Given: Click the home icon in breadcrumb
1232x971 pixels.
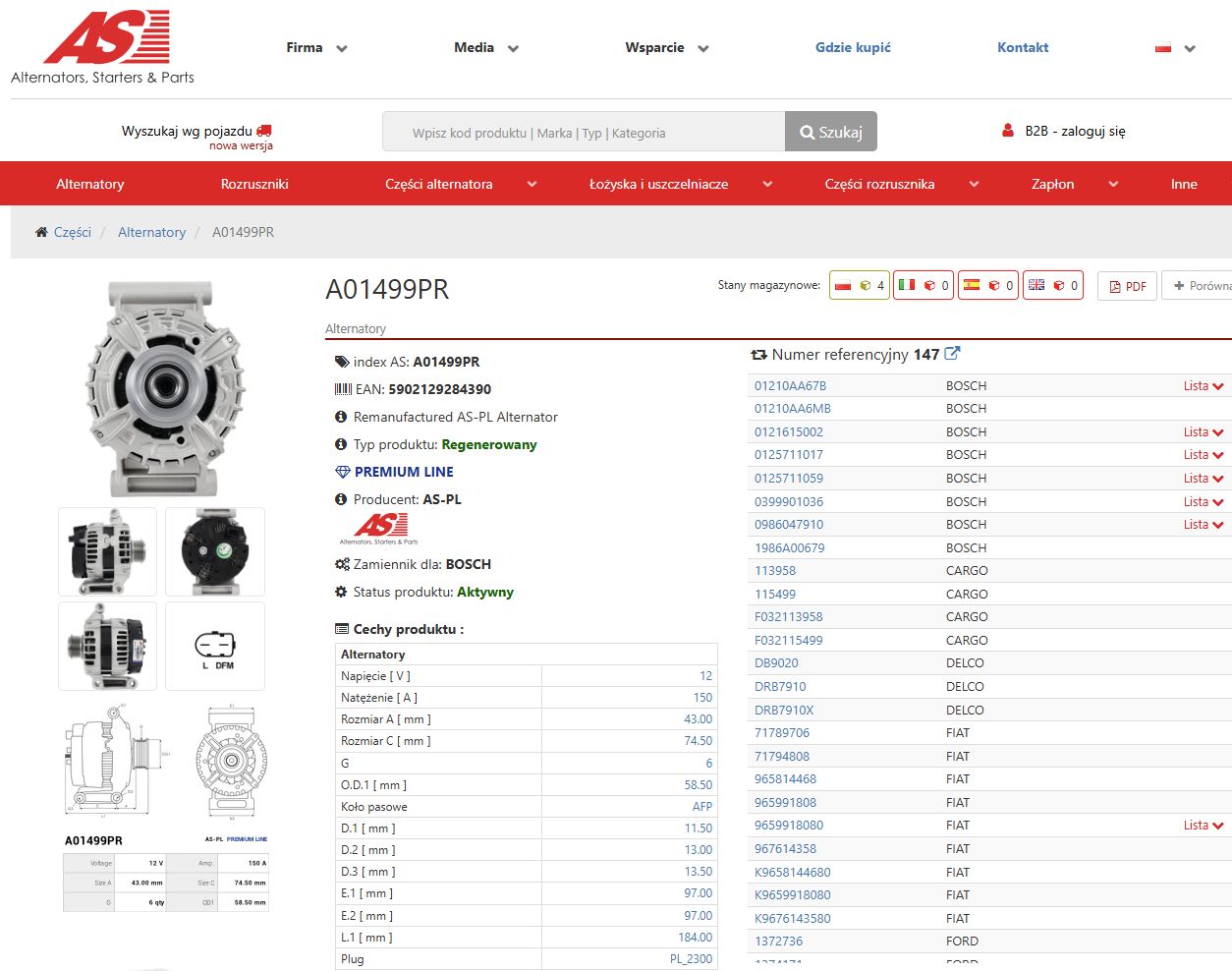Looking at the screenshot, I should [x=41, y=232].
